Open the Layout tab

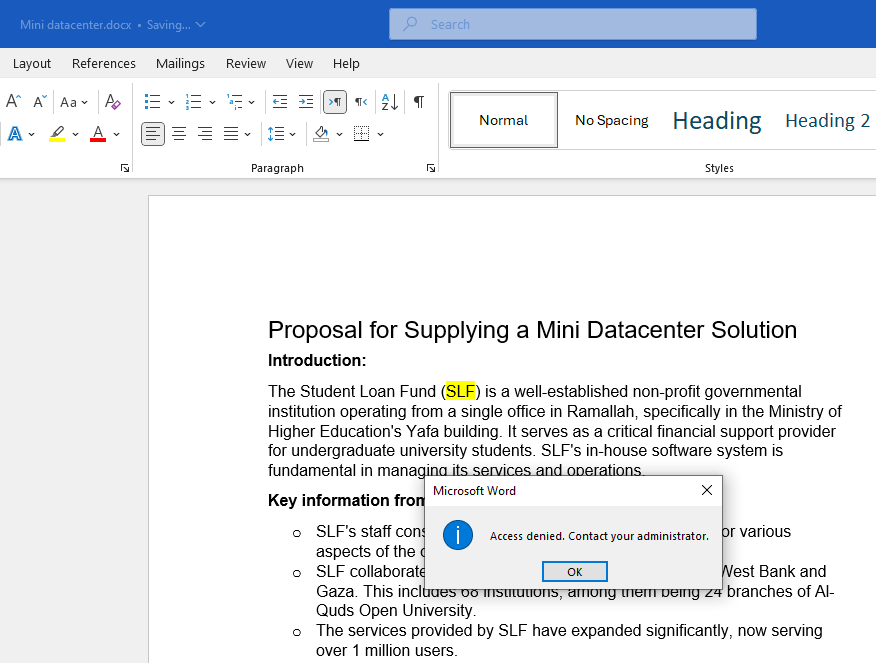[32, 64]
